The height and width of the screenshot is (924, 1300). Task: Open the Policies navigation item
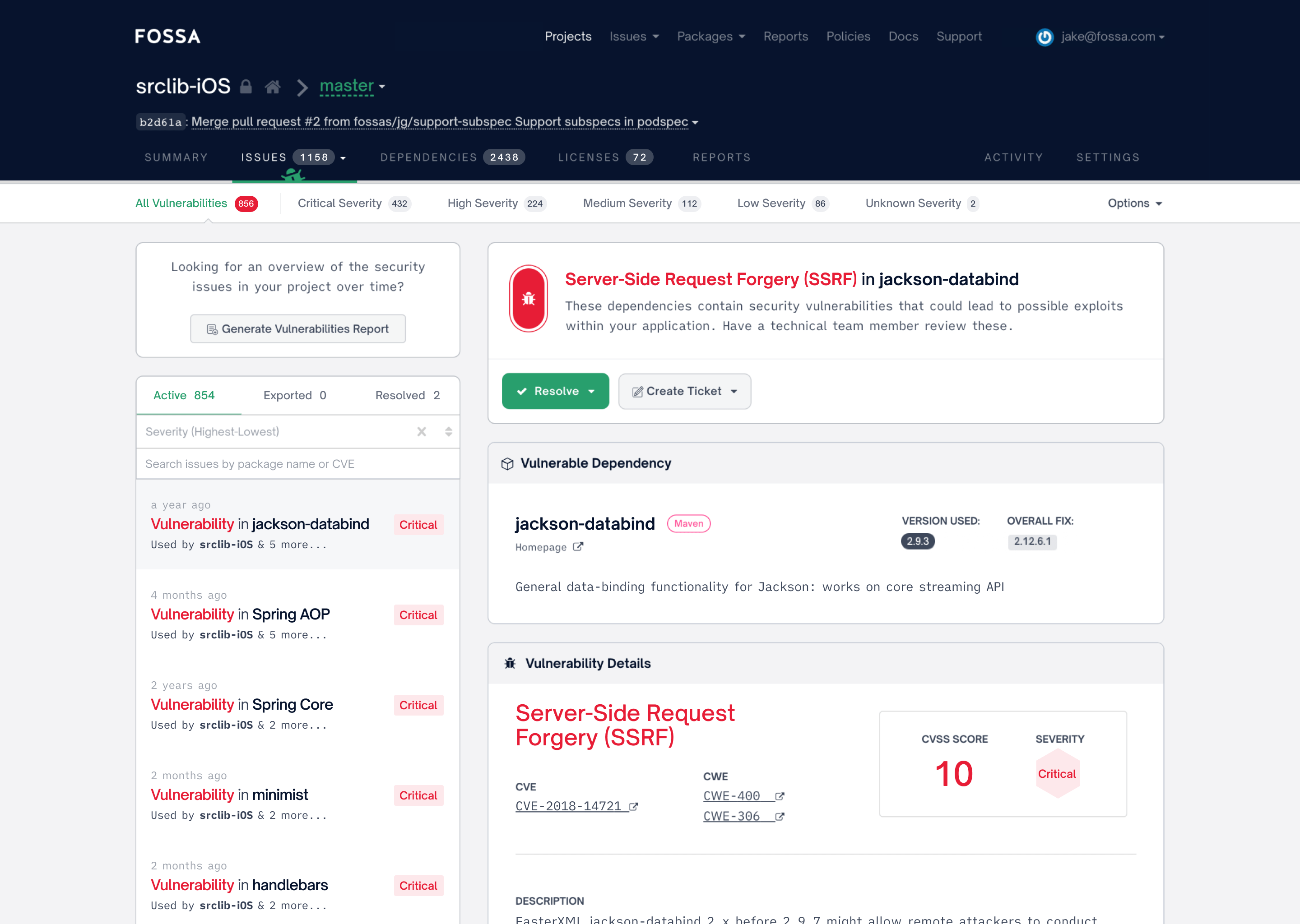(x=848, y=37)
